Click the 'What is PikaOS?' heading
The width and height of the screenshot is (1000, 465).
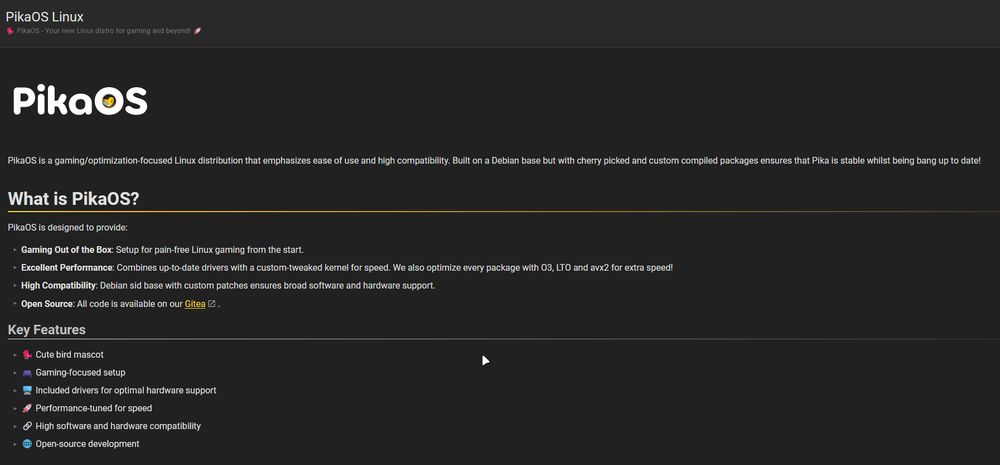tap(73, 199)
